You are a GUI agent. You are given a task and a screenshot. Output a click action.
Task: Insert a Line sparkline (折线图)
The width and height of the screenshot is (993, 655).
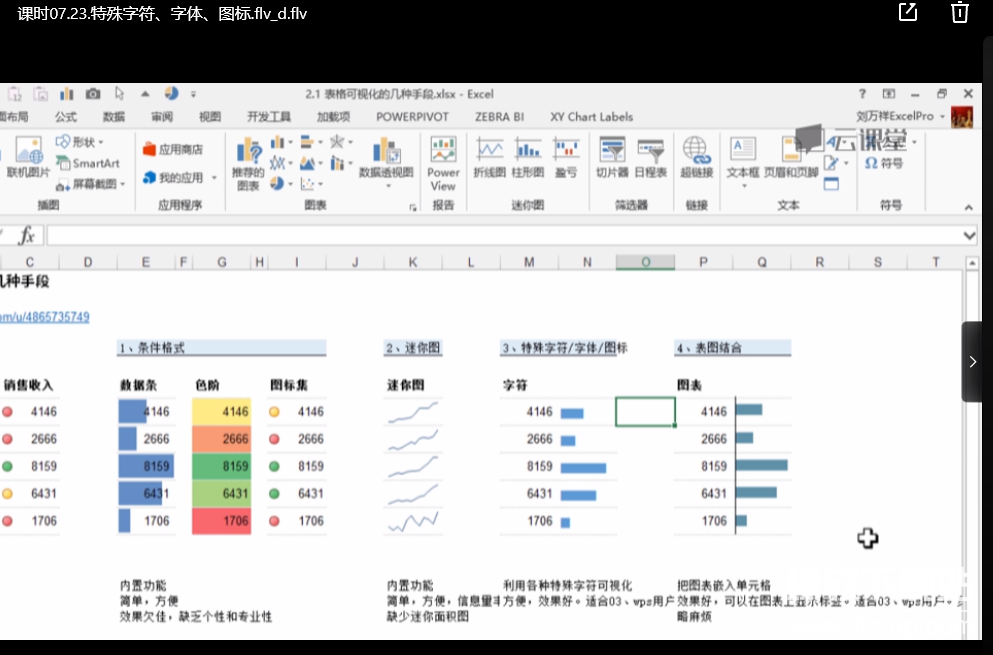(x=489, y=158)
